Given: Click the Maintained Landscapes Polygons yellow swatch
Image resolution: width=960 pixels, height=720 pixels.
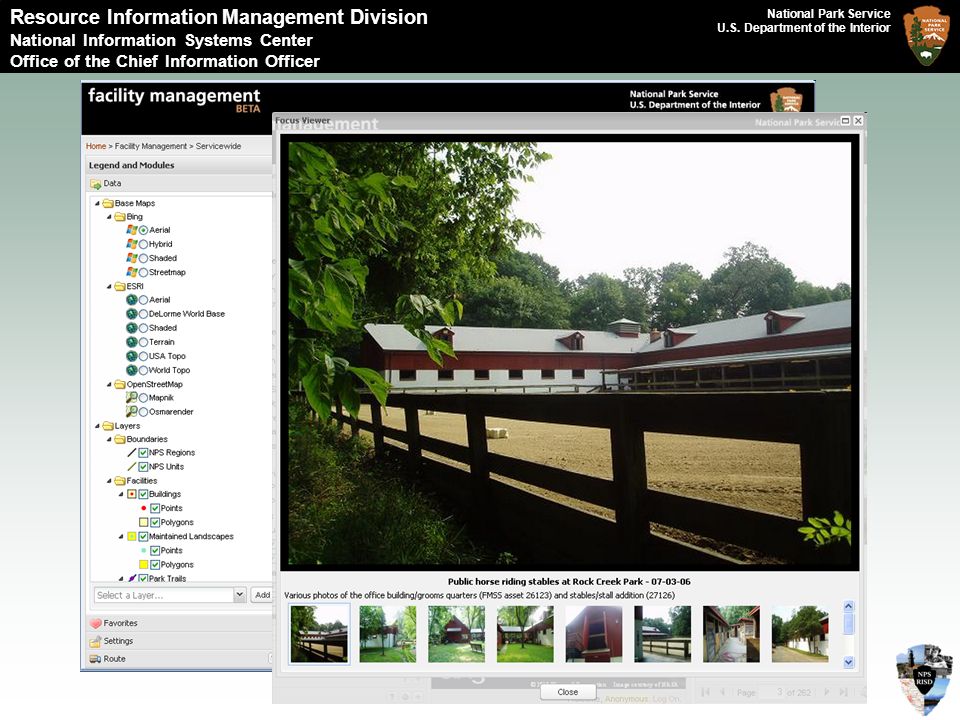Looking at the screenshot, I should pos(143,565).
